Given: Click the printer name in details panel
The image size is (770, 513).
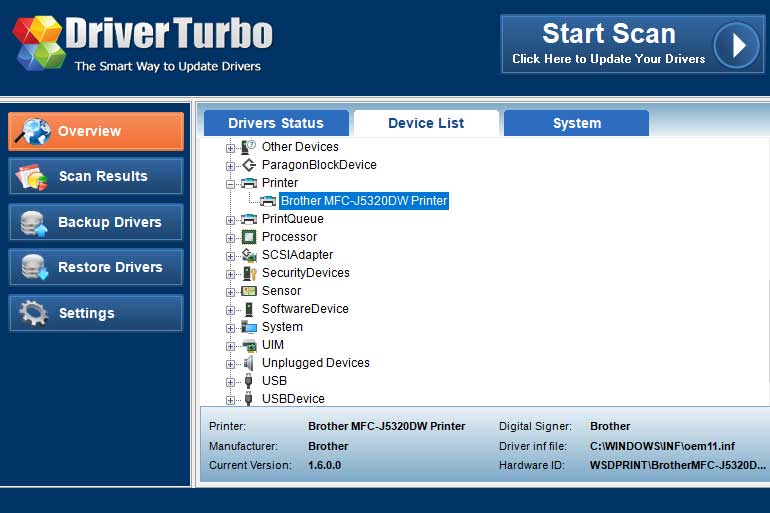Looking at the screenshot, I should point(386,426).
